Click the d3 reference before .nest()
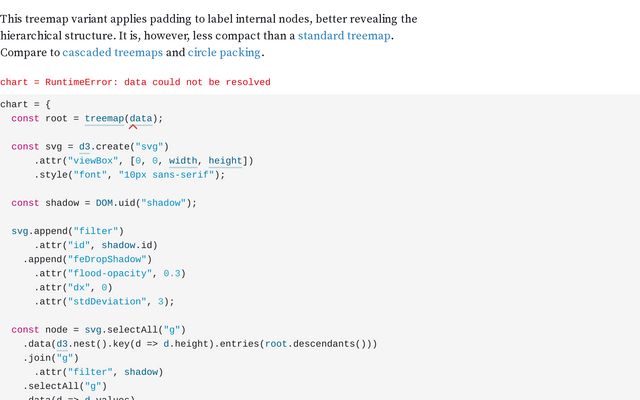 pyautogui.click(x=62, y=344)
